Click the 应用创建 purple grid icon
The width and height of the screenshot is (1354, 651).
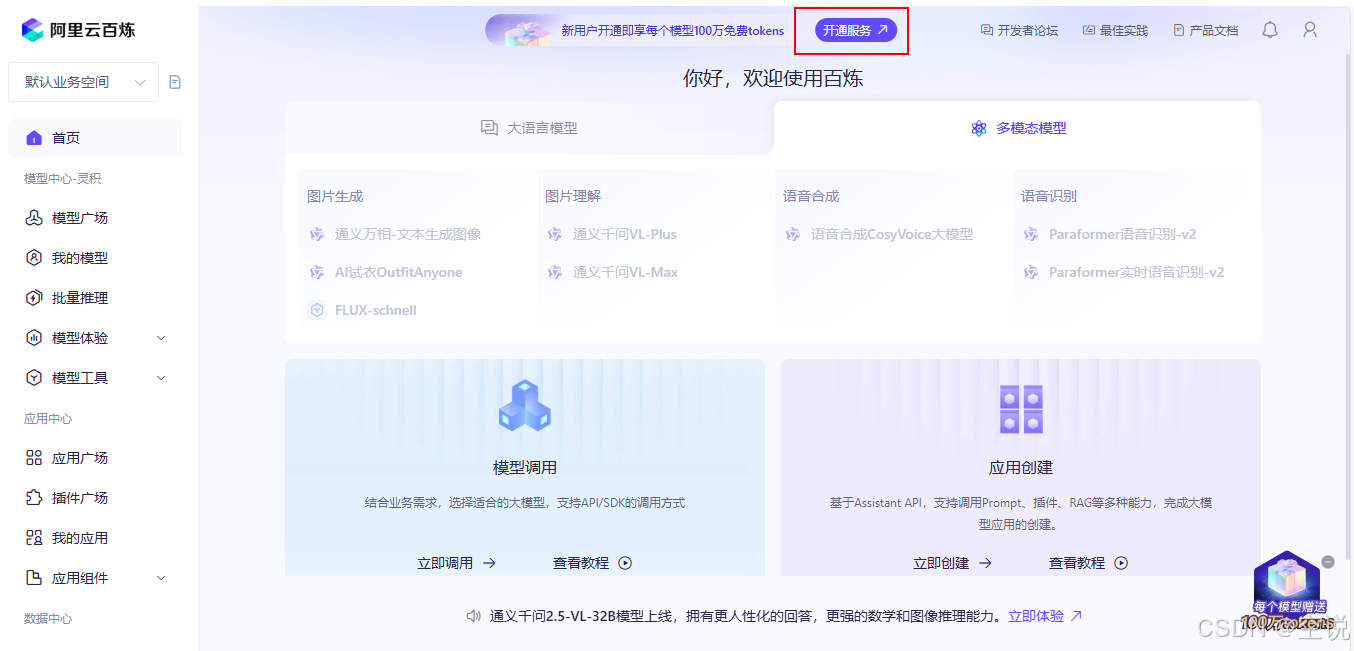point(1021,409)
